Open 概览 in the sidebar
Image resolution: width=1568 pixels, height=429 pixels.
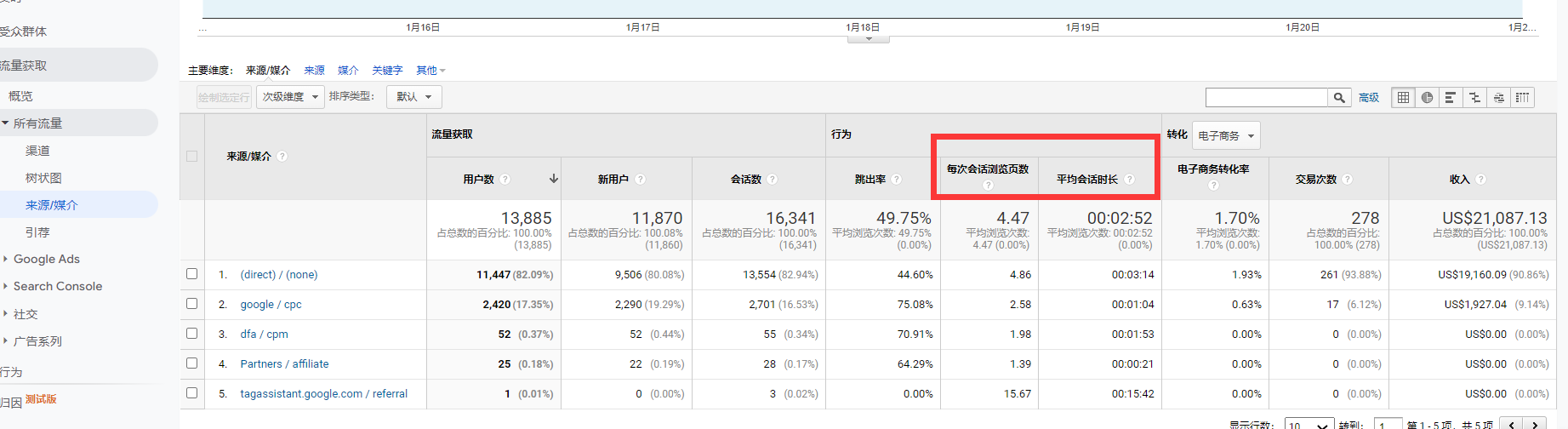[x=20, y=96]
